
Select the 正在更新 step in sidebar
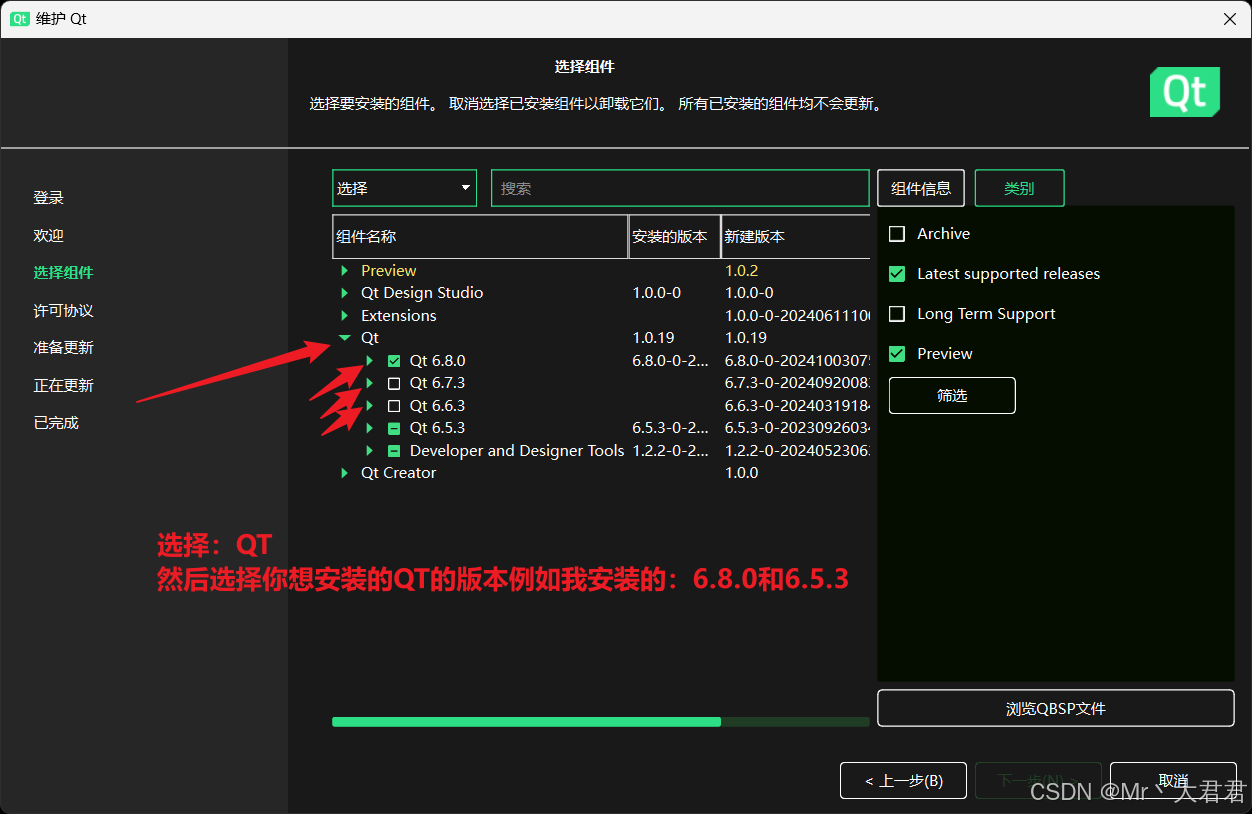pyautogui.click(x=63, y=386)
